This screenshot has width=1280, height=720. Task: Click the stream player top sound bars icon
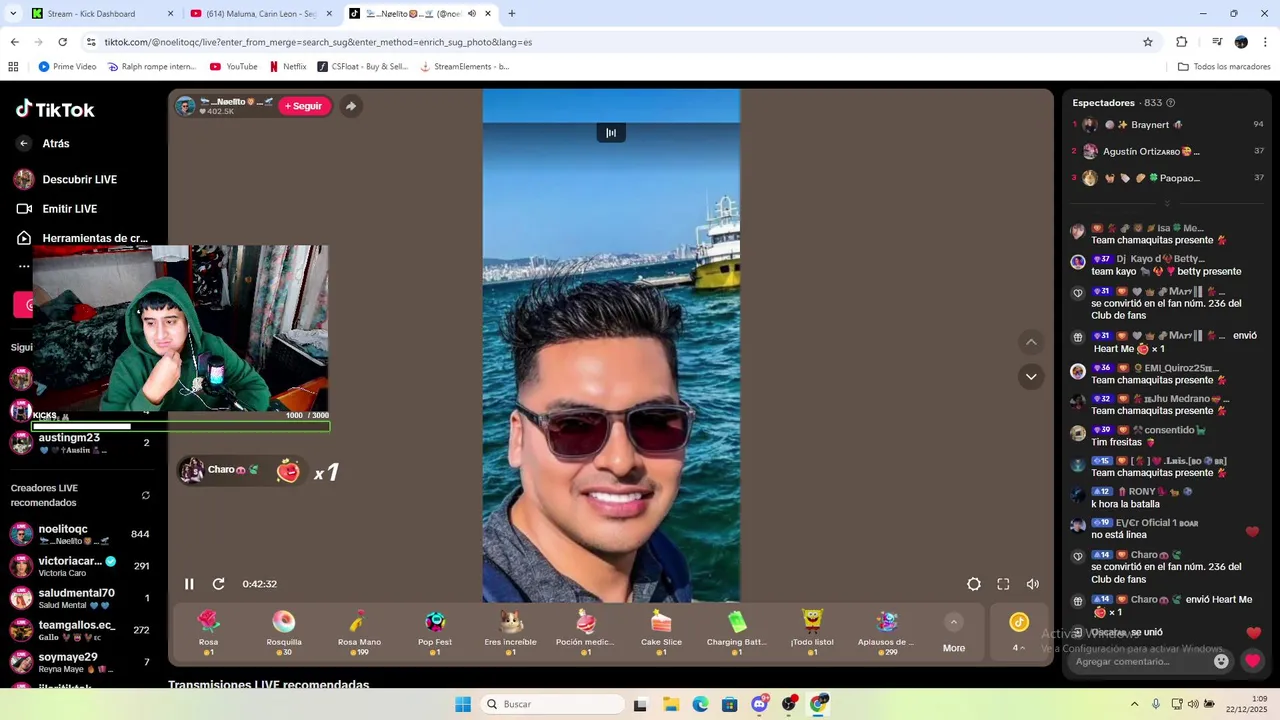pos(611,133)
